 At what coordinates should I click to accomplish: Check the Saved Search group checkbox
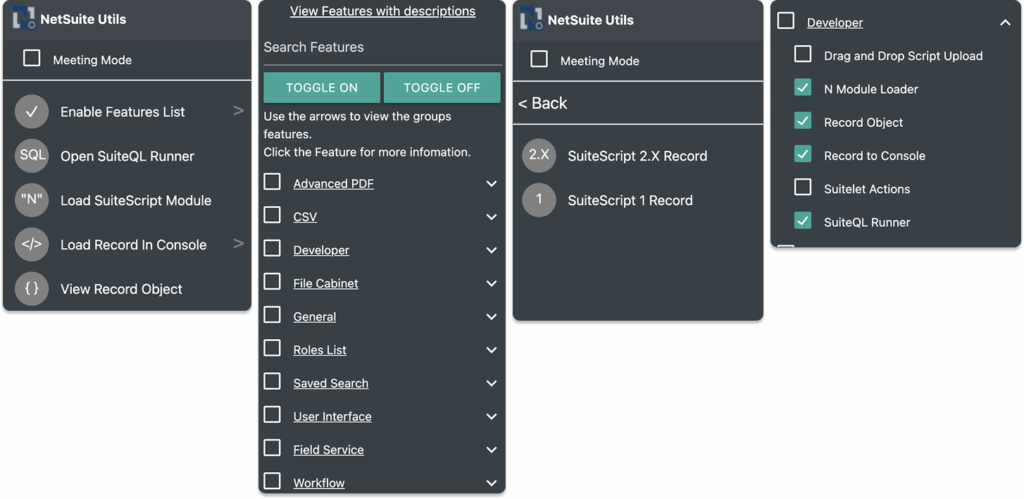[272, 382]
